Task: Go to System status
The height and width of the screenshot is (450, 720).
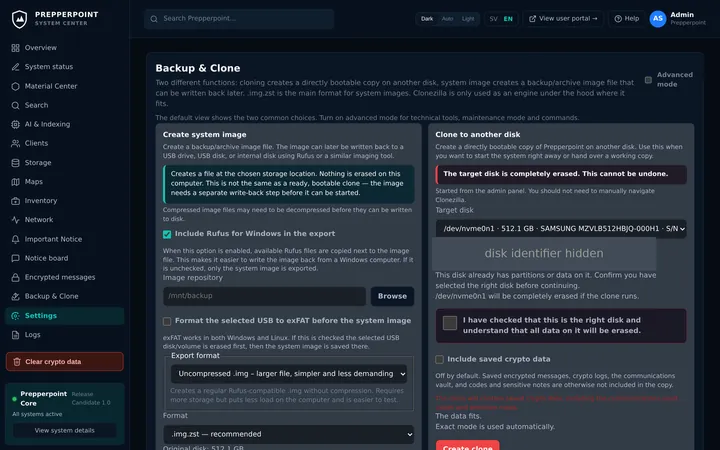Action: tap(64, 67)
